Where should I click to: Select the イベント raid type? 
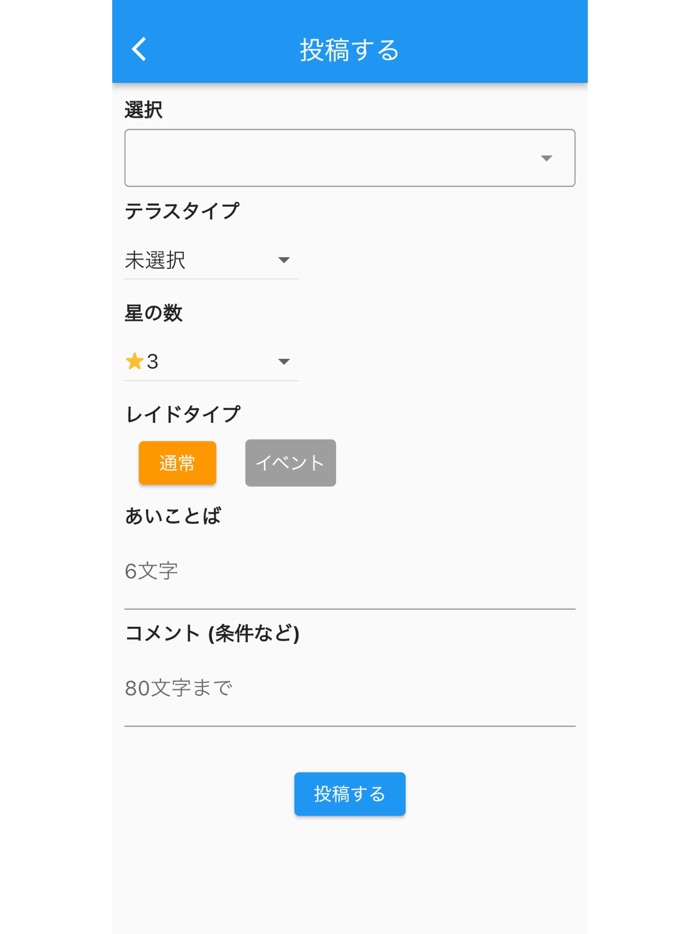290,463
